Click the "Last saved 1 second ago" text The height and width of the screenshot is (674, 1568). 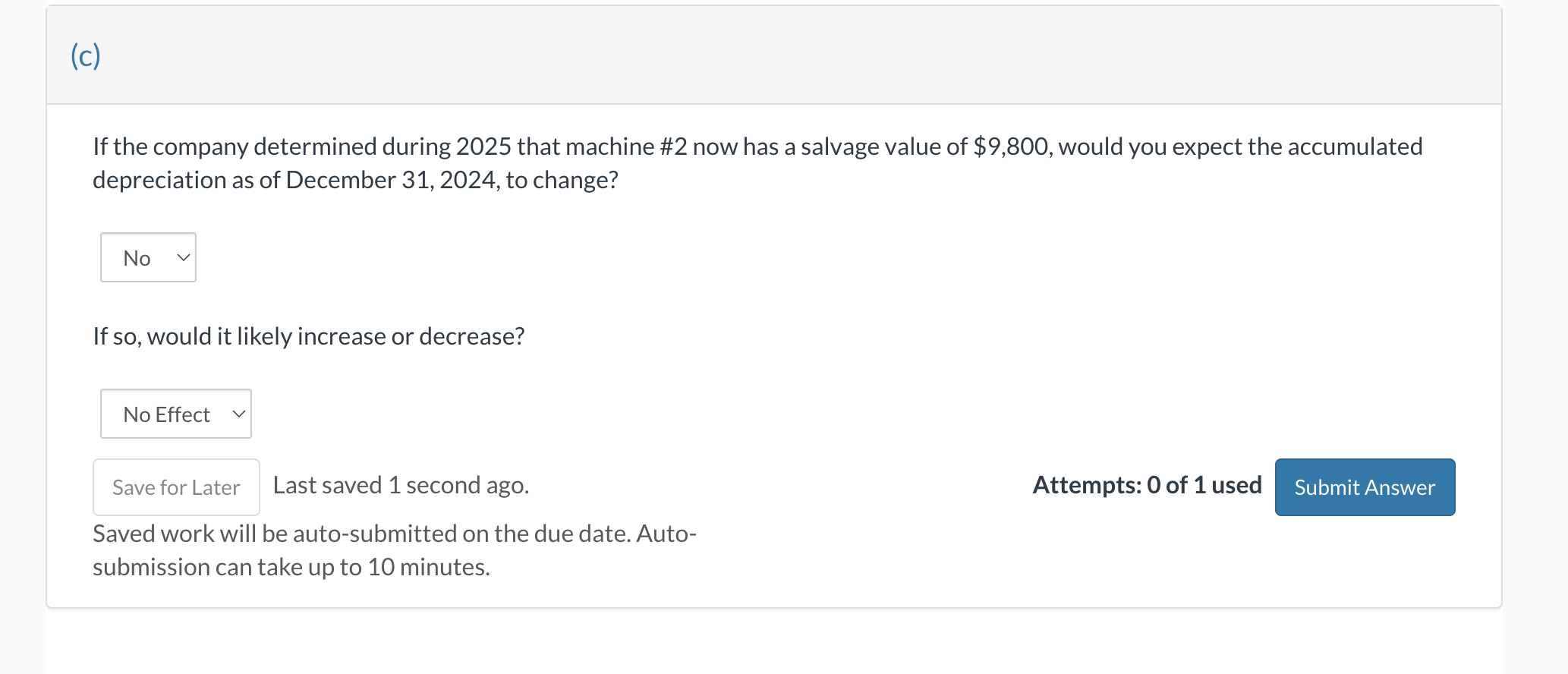click(x=401, y=484)
